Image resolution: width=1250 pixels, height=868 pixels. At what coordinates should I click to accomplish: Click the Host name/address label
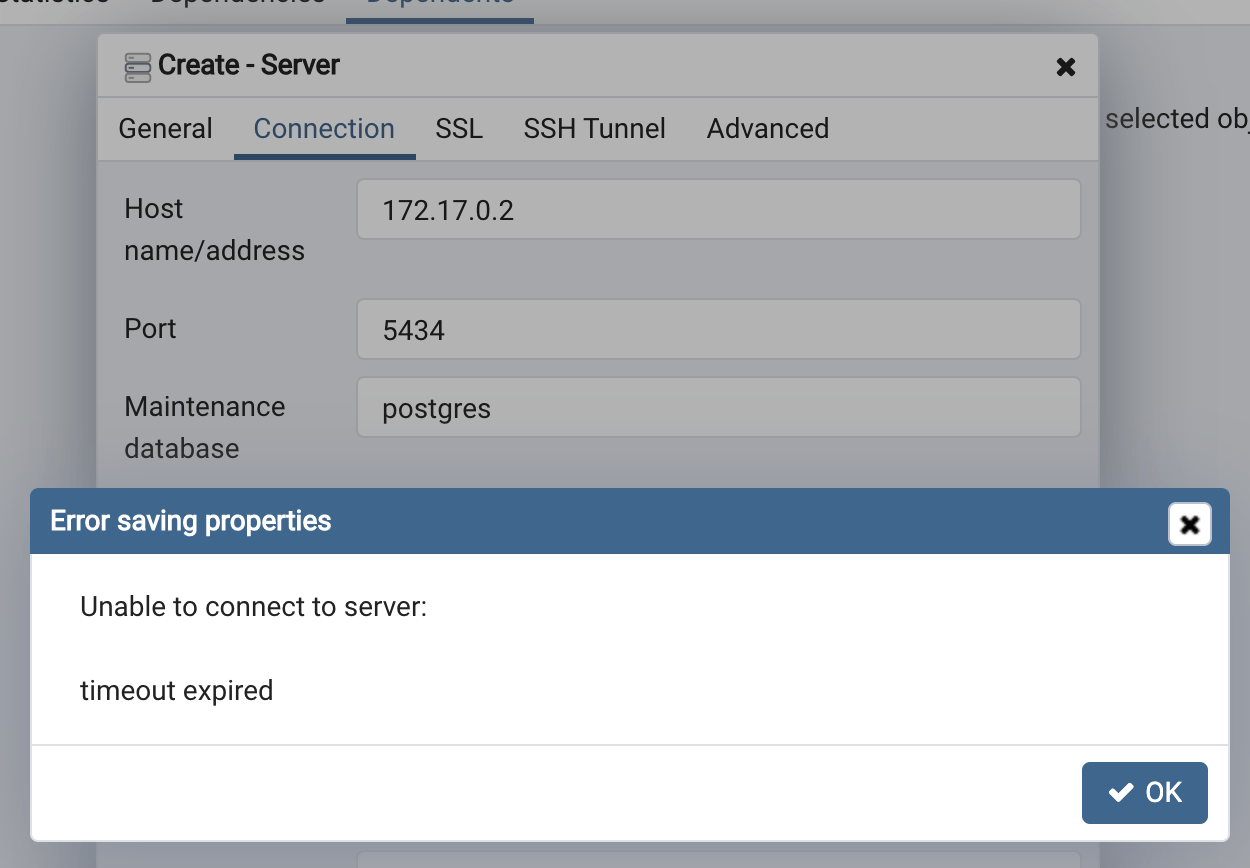pos(214,229)
